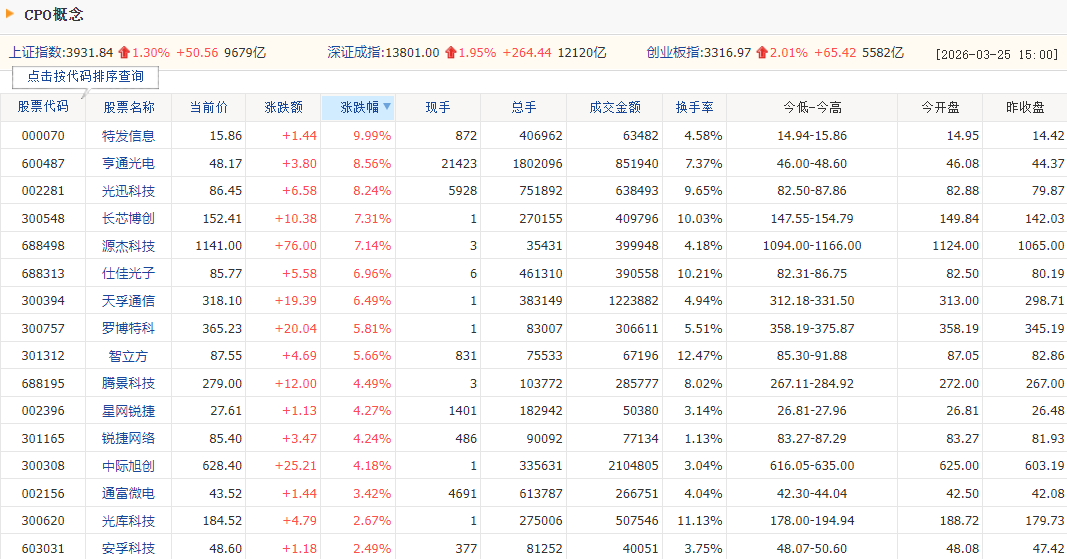
Task: Click the 创业板指 index label
Action: point(674,52)
